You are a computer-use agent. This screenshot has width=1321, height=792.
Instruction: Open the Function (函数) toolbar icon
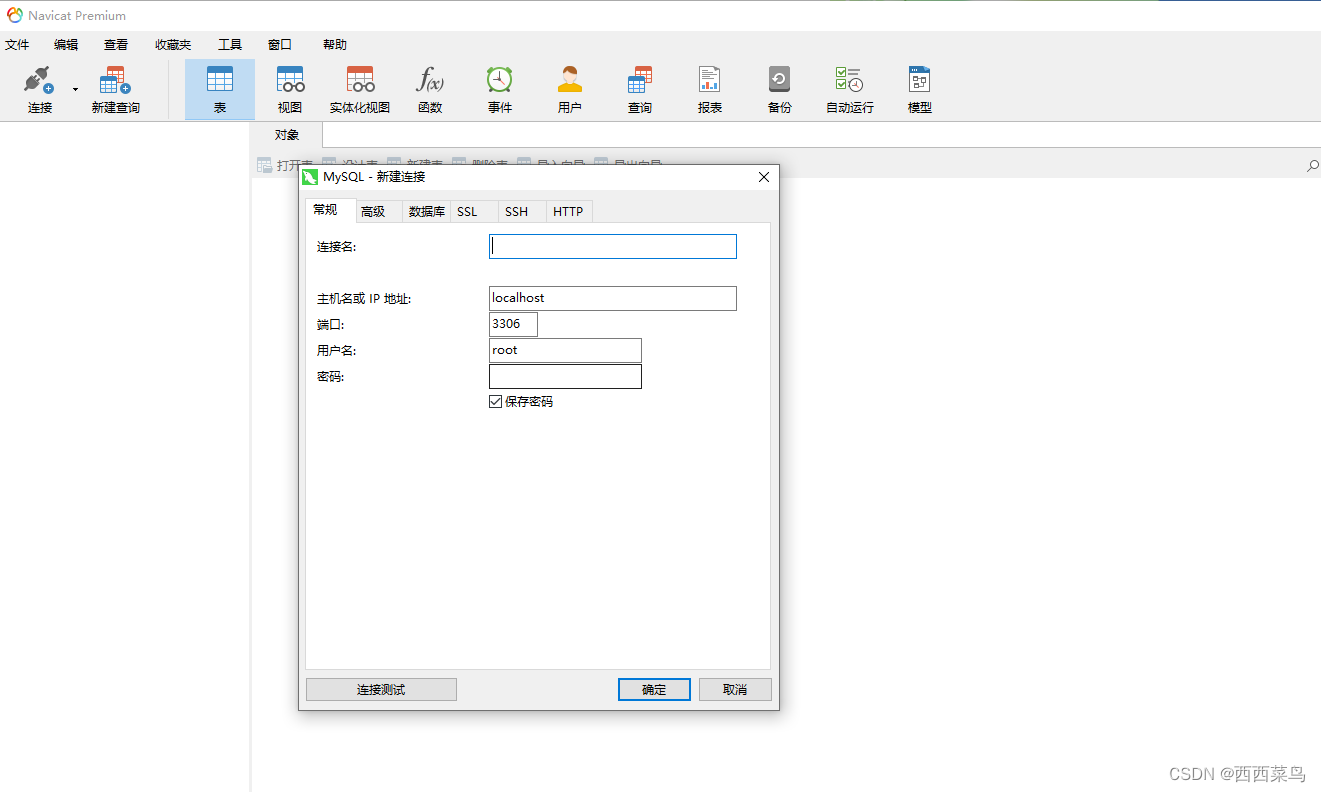(x=430, y=80)
